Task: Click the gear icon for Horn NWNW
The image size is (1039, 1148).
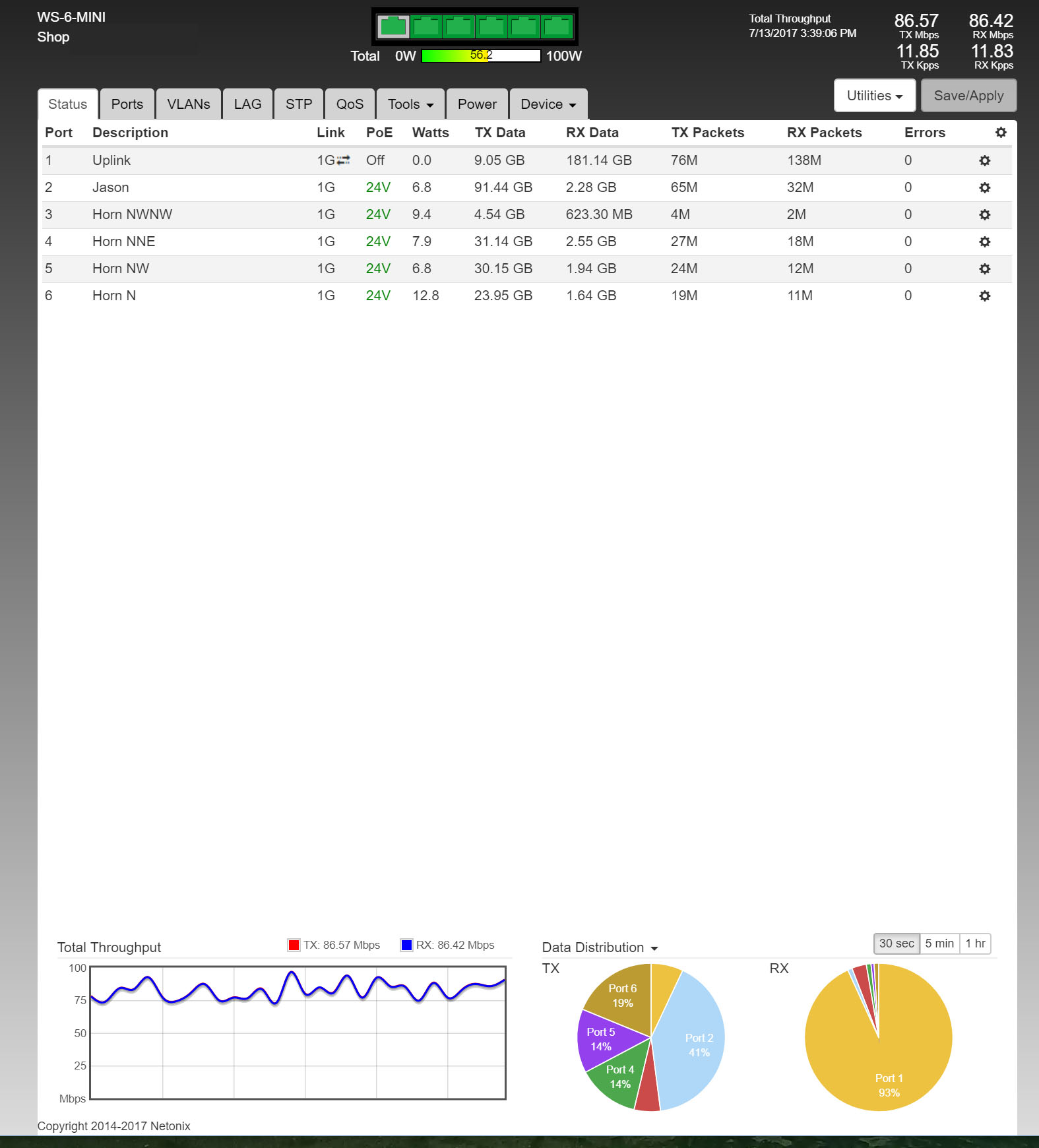Action: click(x=984, y=215)
